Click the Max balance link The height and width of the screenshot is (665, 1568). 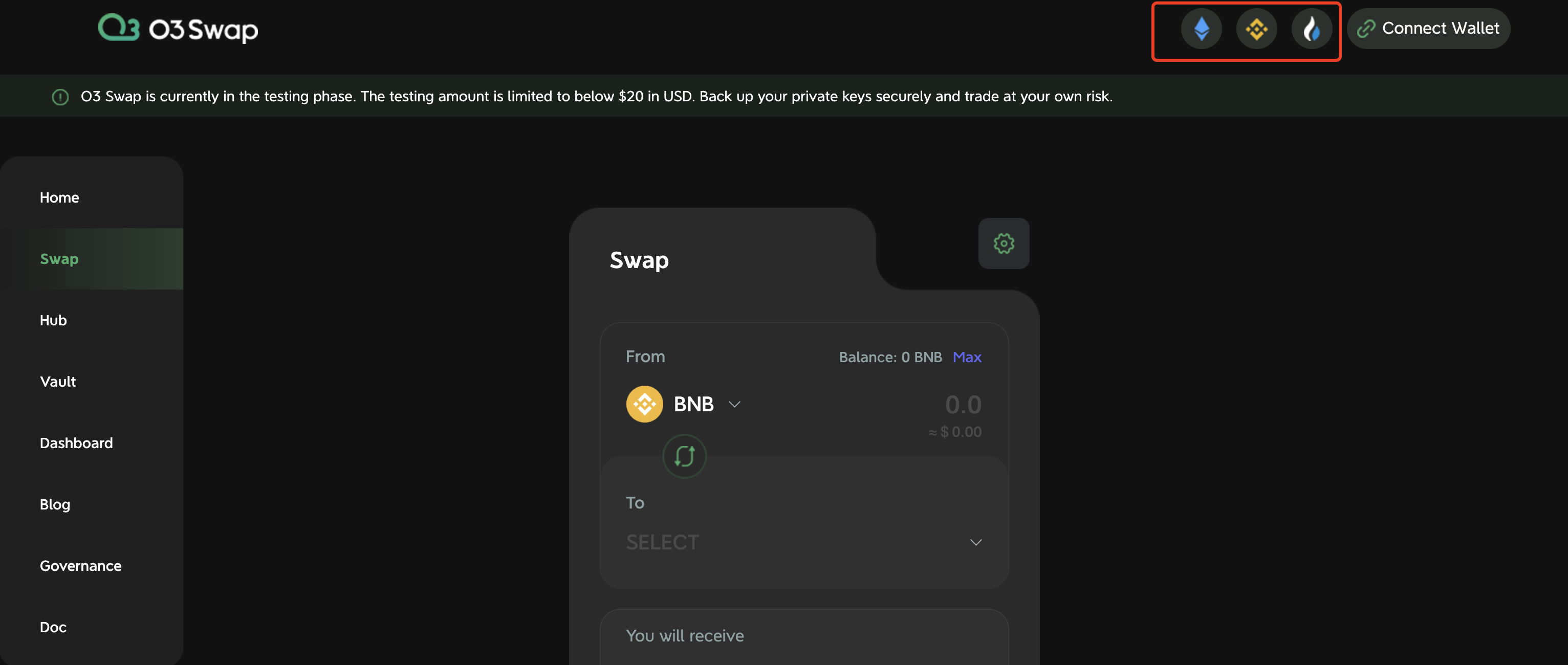tap(967, 358)
